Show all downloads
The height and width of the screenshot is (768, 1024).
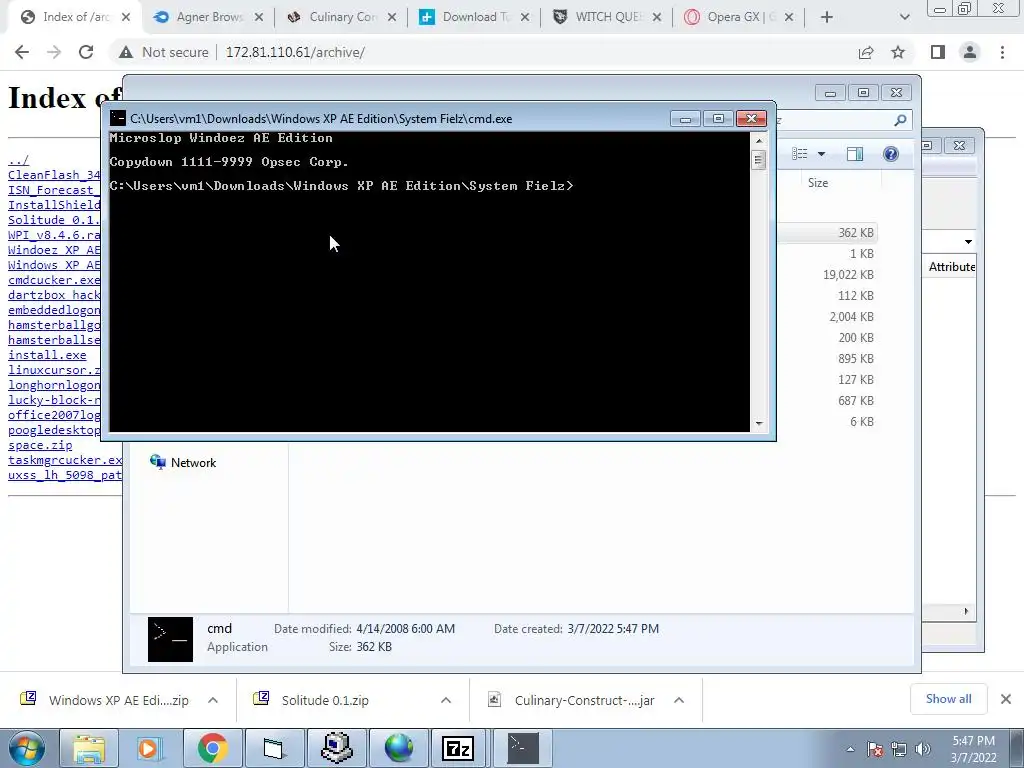pos(948,699)
